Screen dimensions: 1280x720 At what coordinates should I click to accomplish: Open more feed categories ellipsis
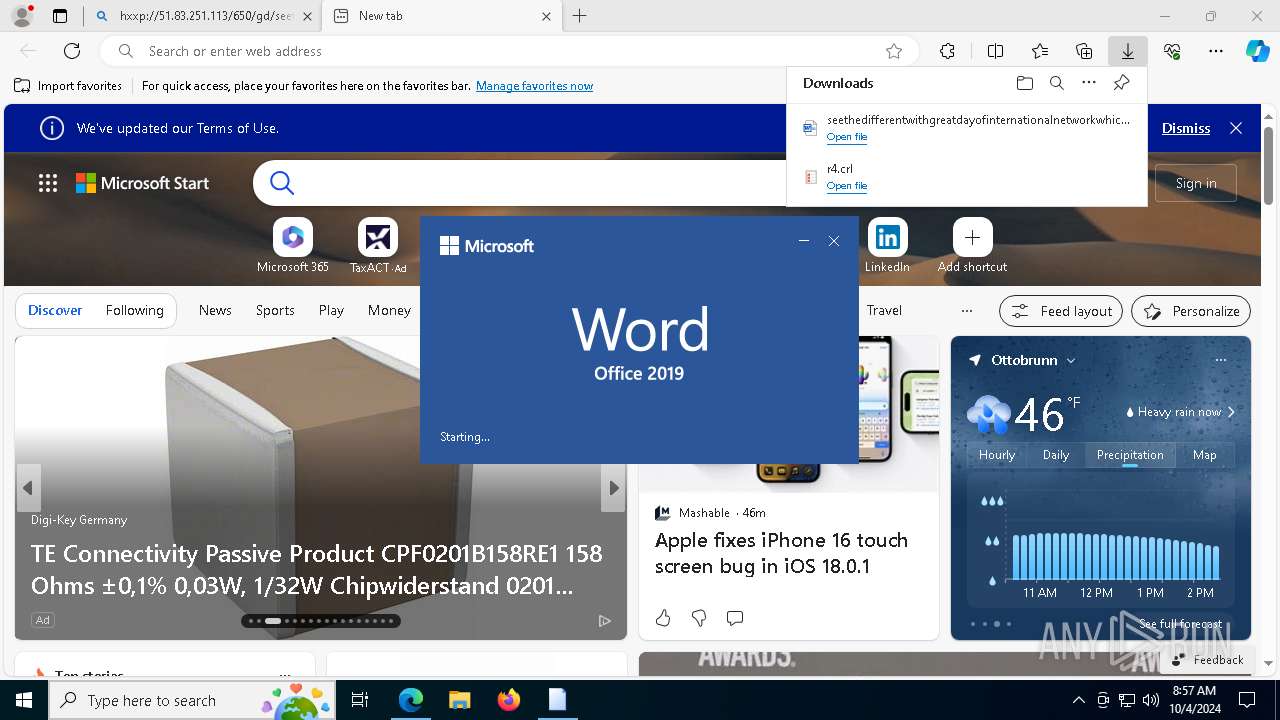pos(966,311)
